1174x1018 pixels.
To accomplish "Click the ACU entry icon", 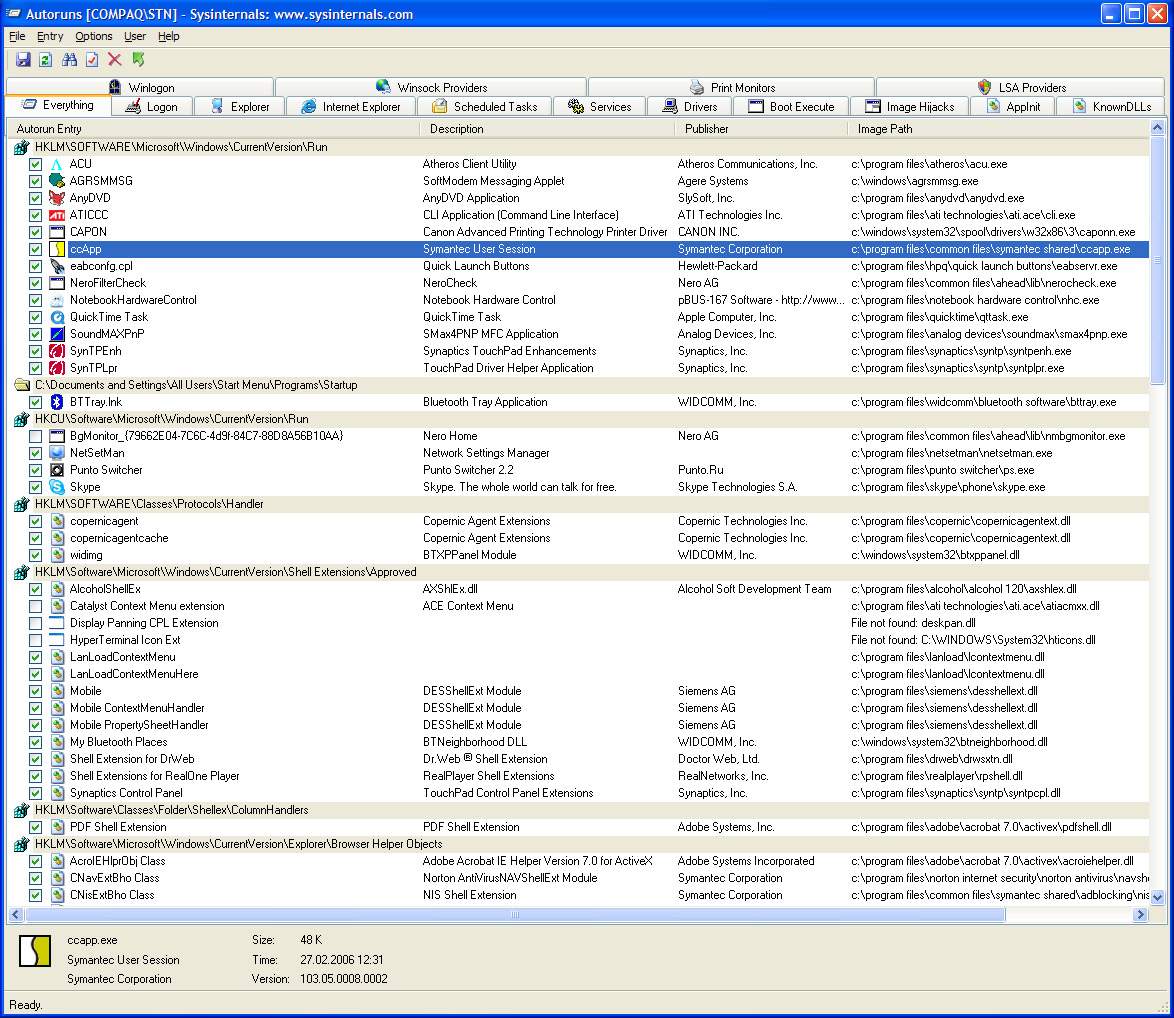I will tap(57, 164).
